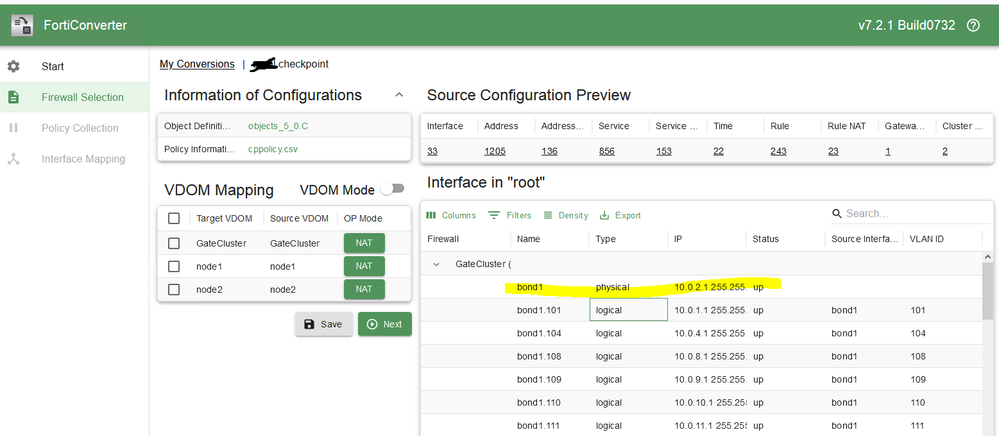
Task: Check the node1 VDOM checkbox
Action: (173, 266)
